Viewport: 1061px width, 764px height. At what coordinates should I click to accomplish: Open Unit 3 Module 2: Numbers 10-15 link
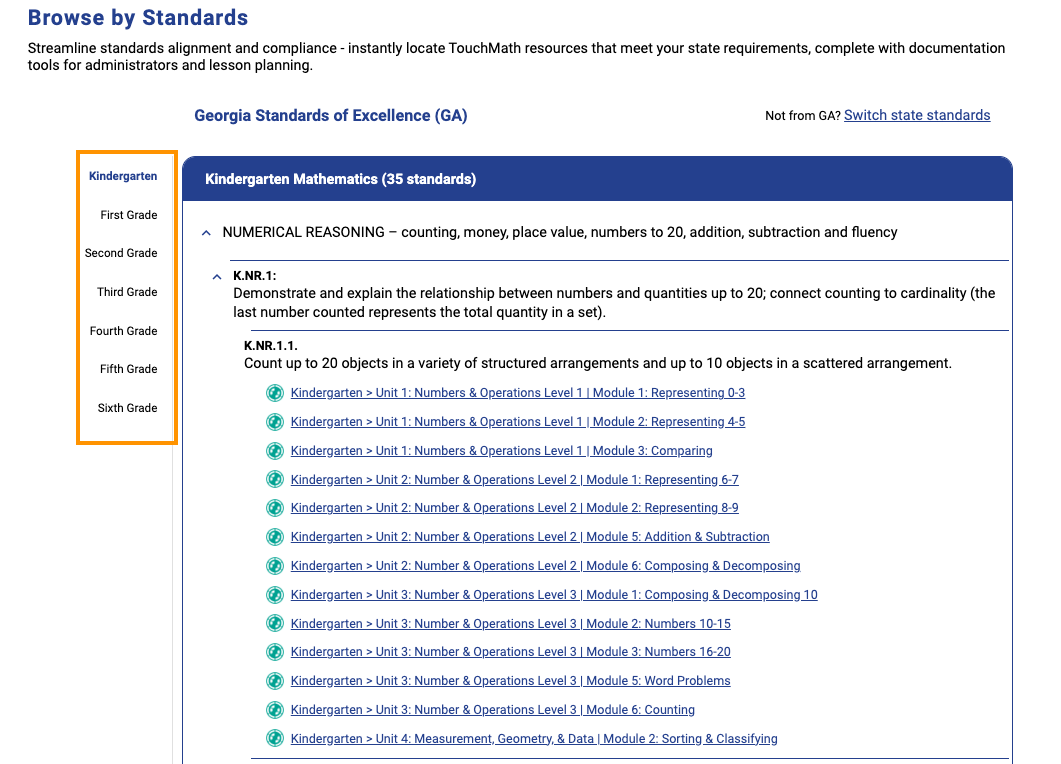[x=511, y=624]
